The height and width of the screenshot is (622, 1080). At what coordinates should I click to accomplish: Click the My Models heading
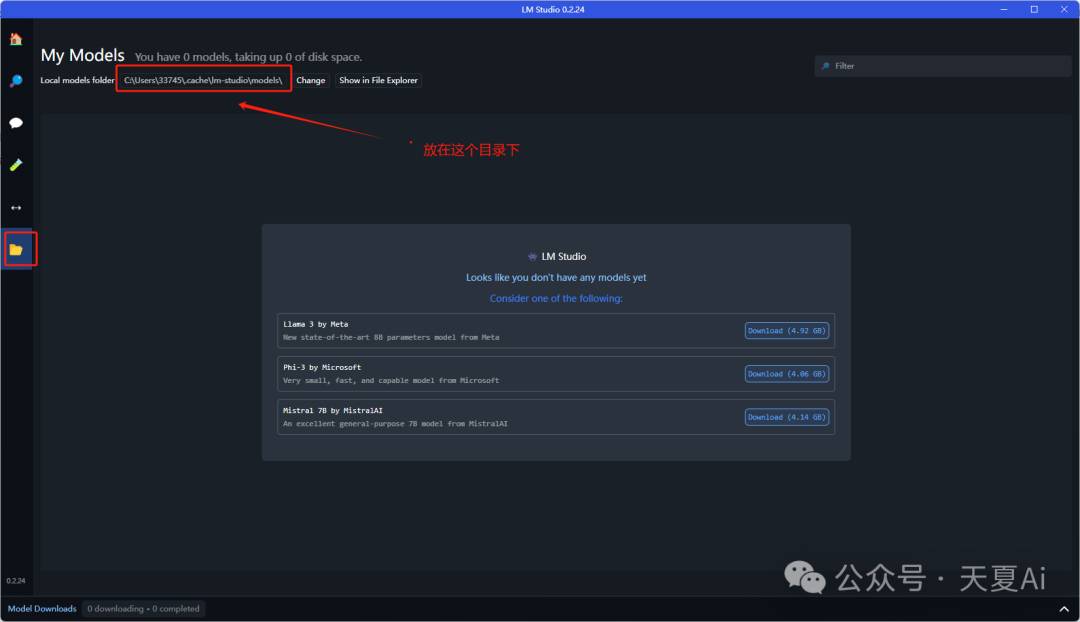point(83,55)
